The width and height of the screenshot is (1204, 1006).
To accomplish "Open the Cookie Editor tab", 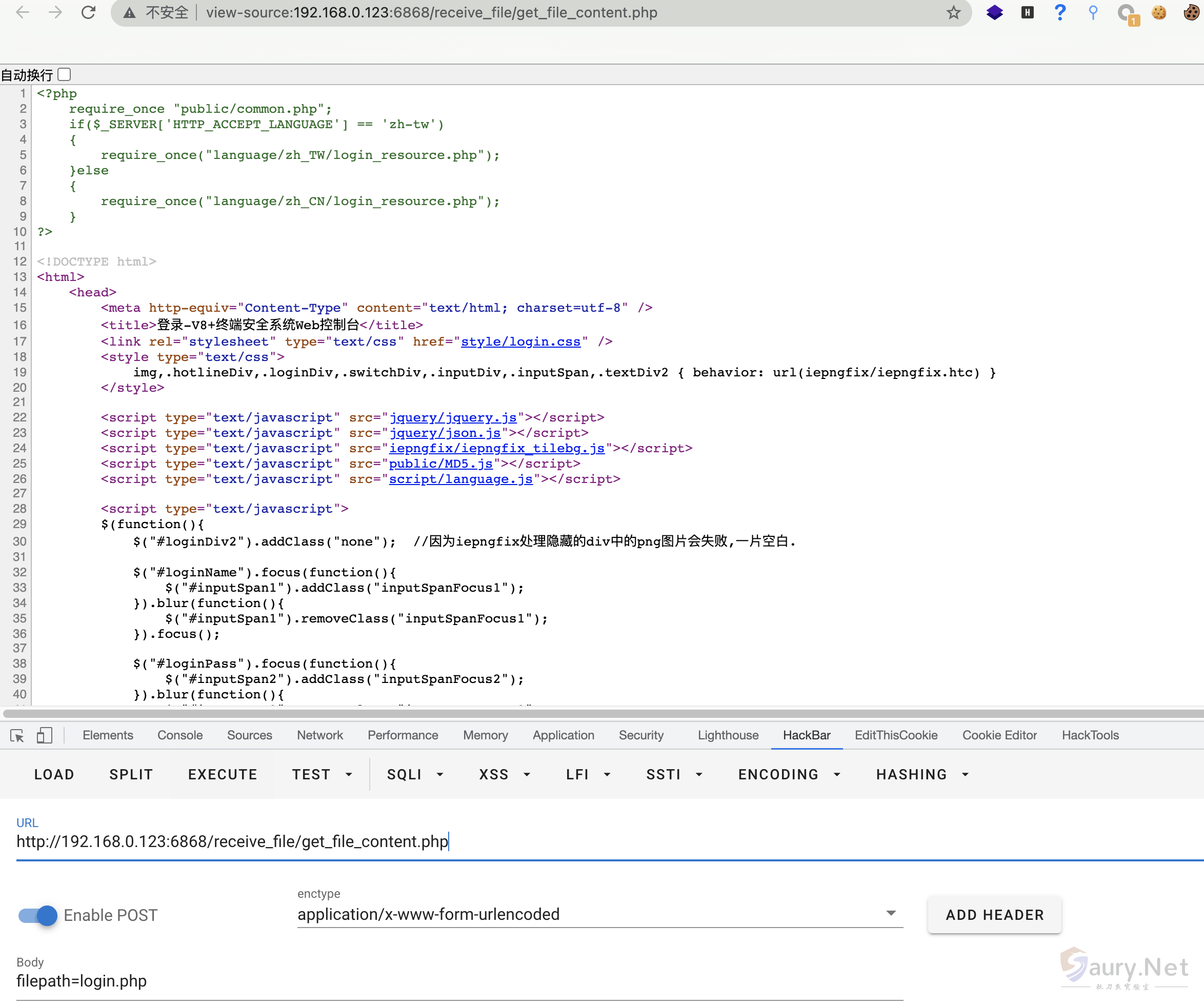I will click(999, 735).
